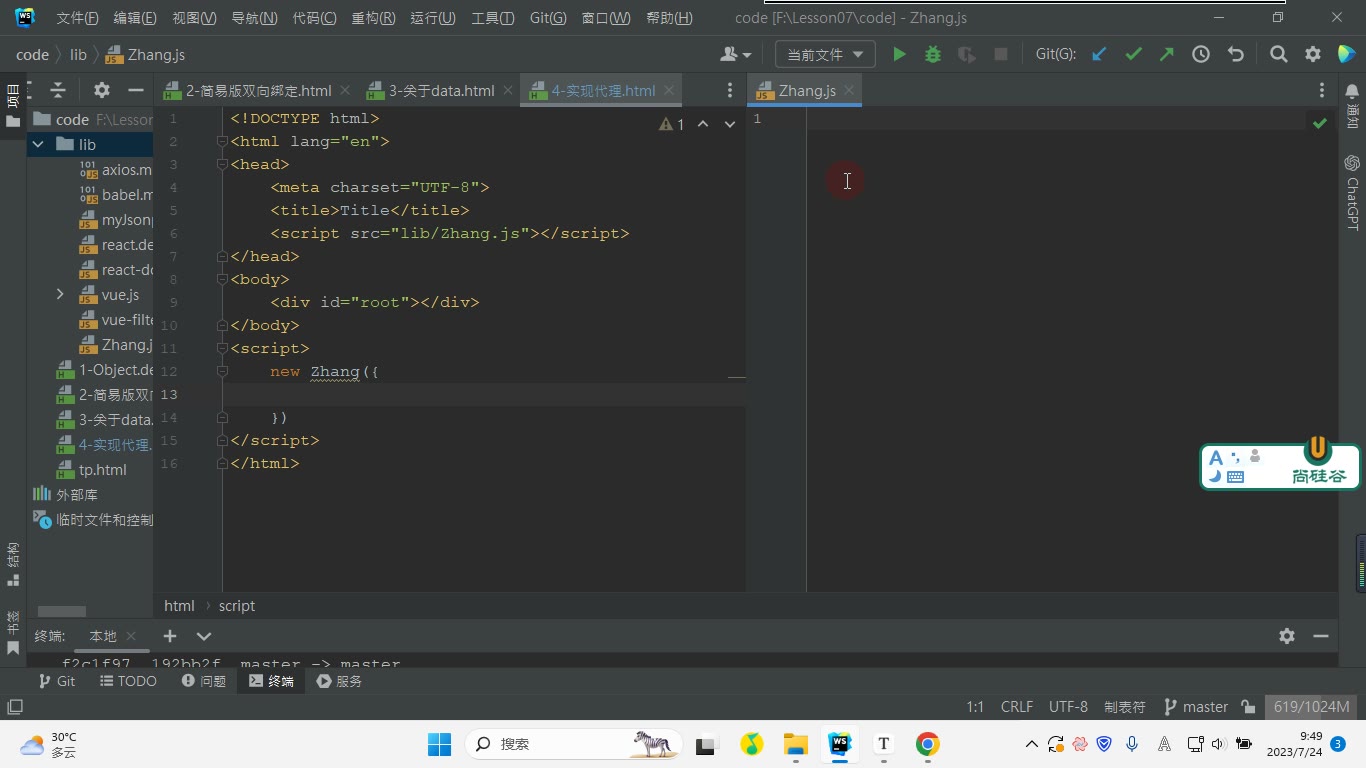Open Chrome from the taskbar
1366x768 pixels.
coord(927,744)
